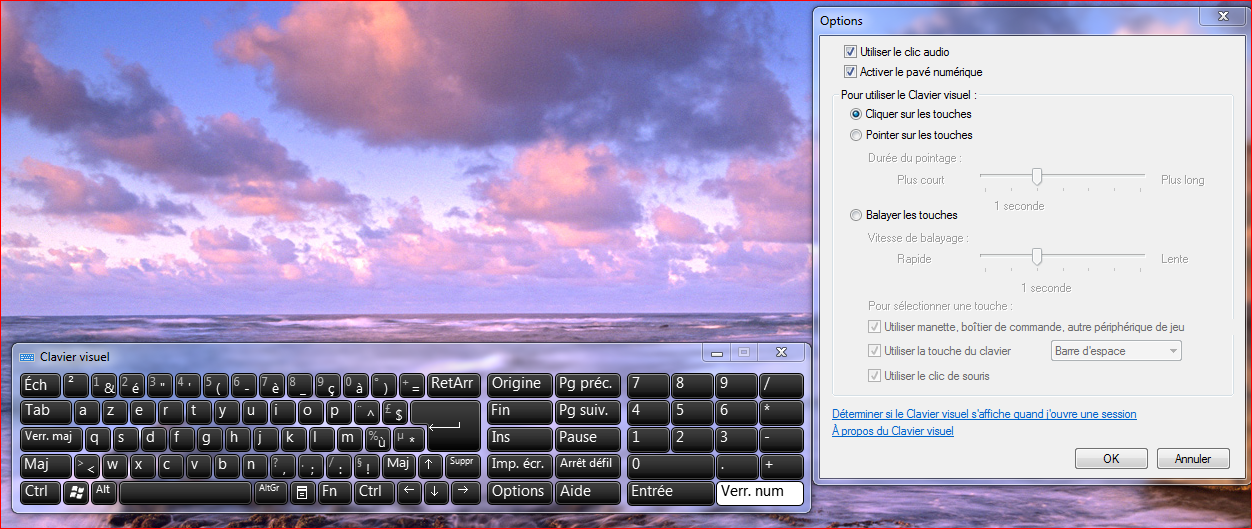
Task: Click the Clavier visuel title bar icon
Action: click(26, 357)
